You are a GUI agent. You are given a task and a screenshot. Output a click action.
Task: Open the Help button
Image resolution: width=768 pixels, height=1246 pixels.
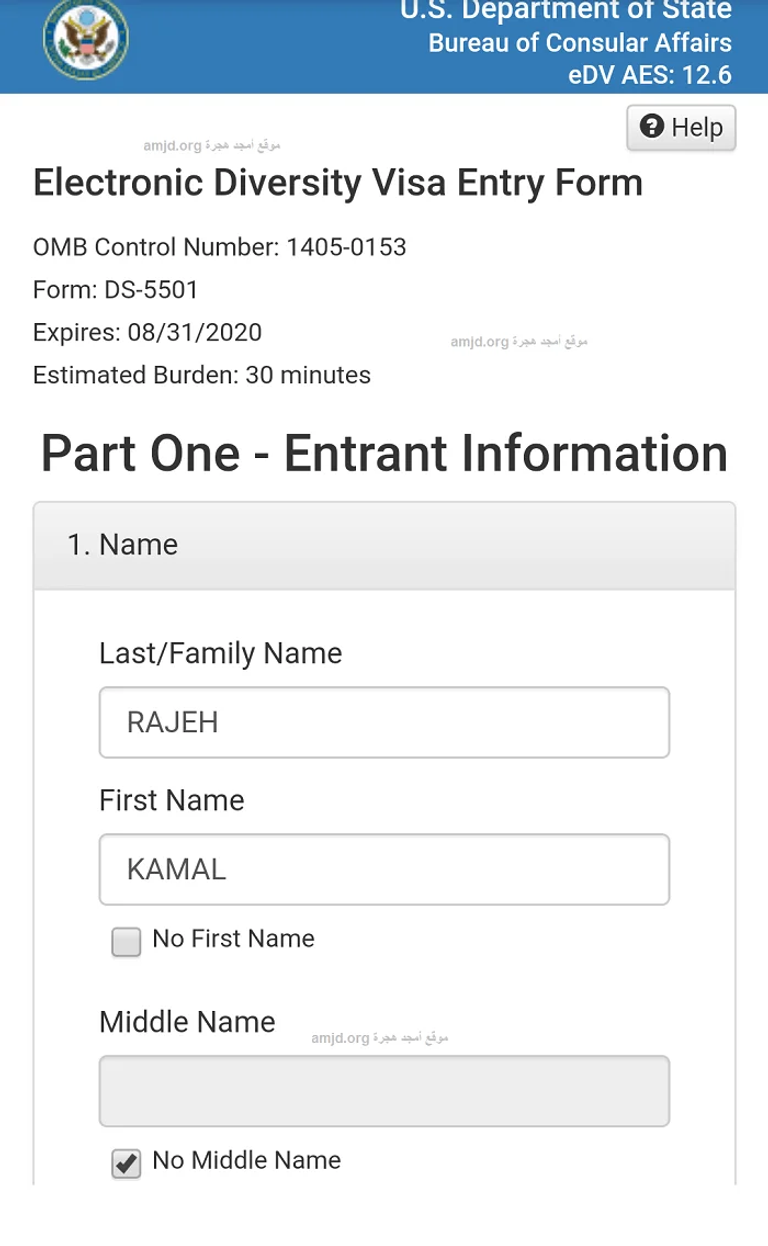coord(681,127)
